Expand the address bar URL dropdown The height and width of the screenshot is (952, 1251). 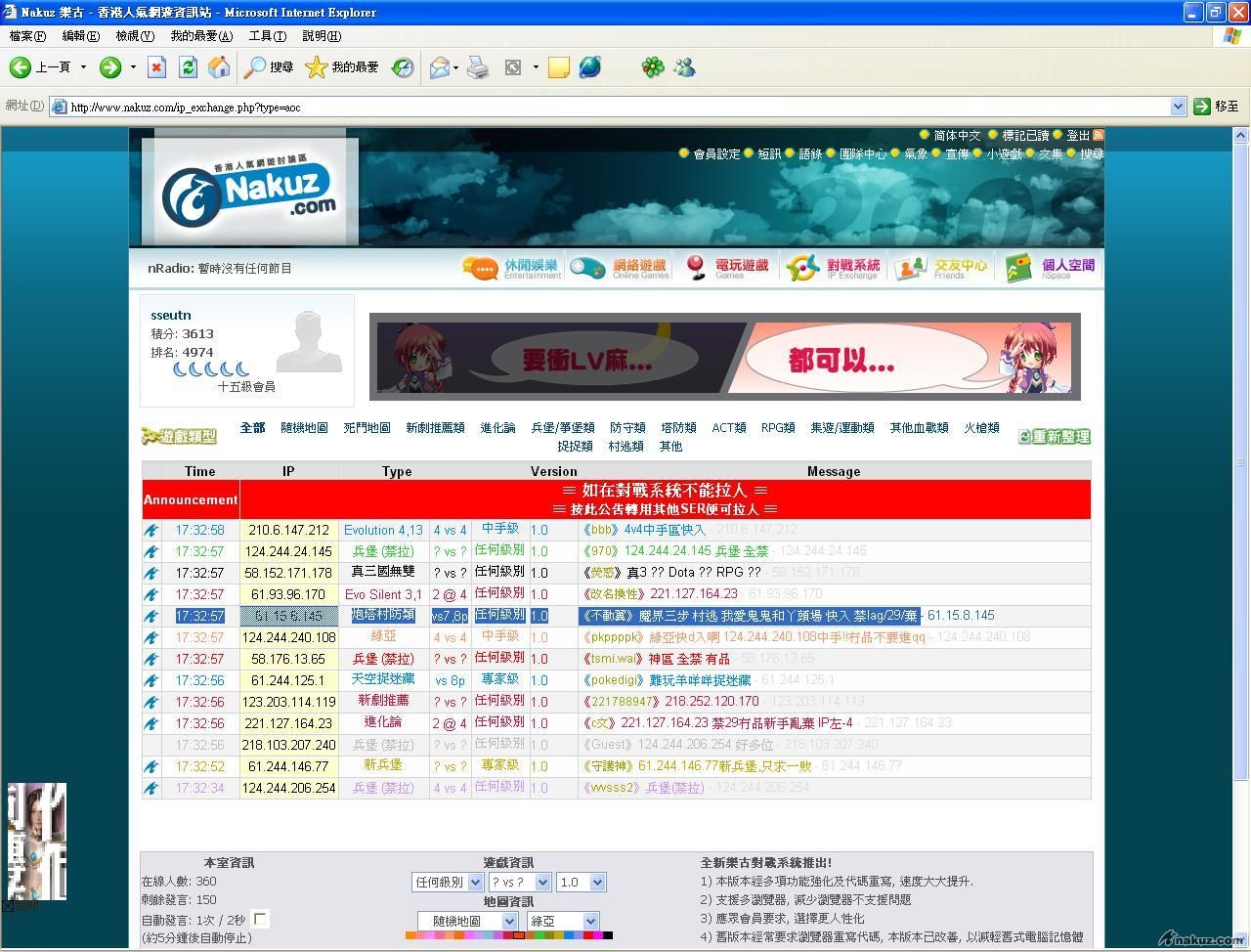[x=1178, y=107]
